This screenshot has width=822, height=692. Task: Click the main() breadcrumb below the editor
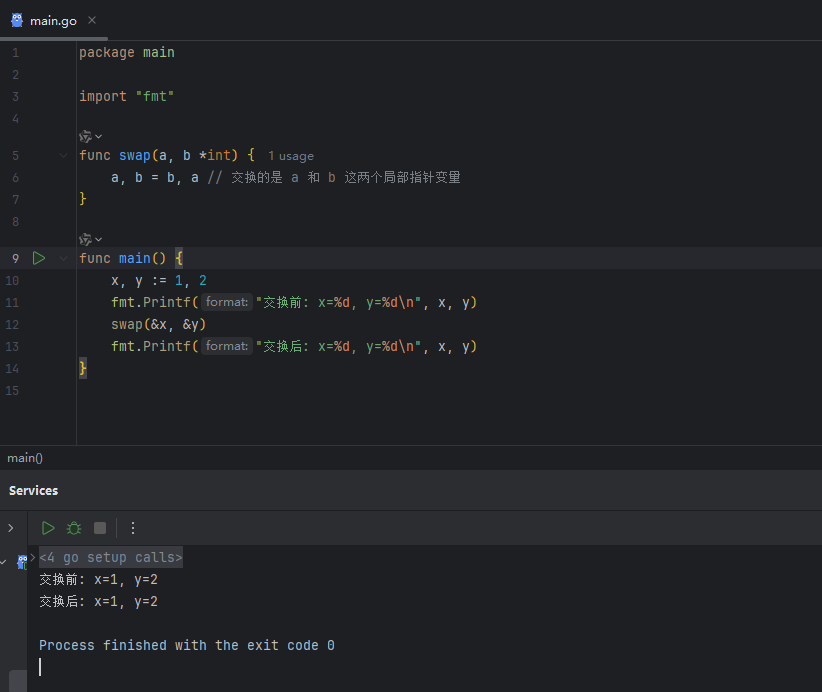point(25,458)
